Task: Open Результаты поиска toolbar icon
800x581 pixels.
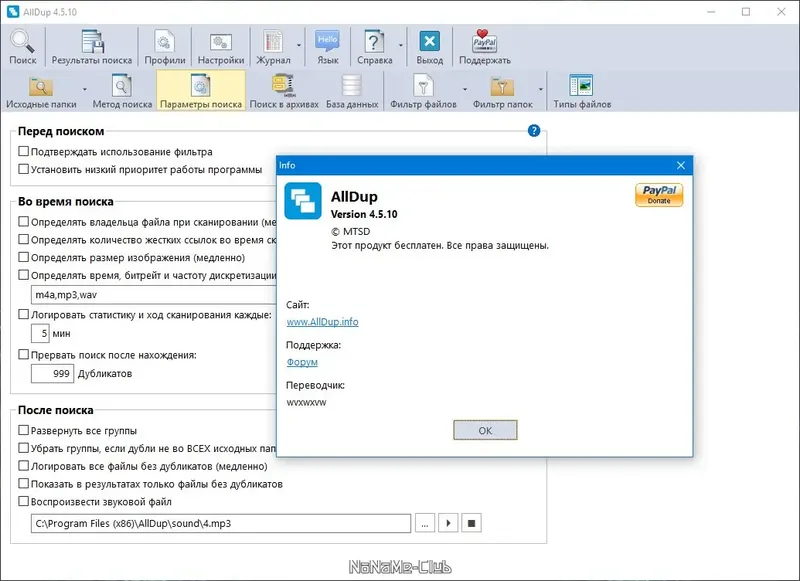Action: 92,47
